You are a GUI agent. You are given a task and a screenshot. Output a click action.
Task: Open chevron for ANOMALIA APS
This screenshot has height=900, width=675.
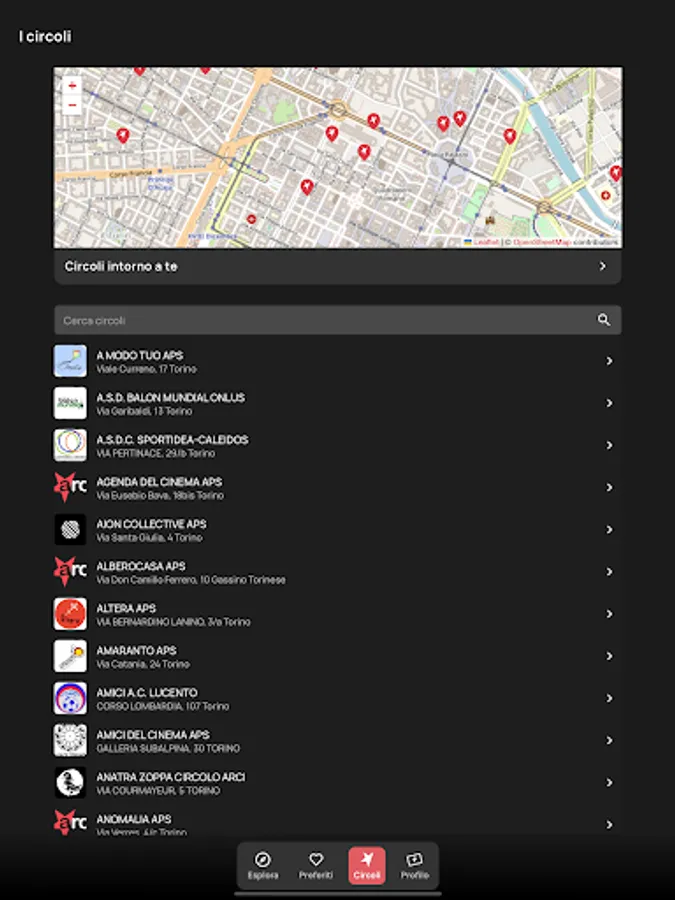609,825
